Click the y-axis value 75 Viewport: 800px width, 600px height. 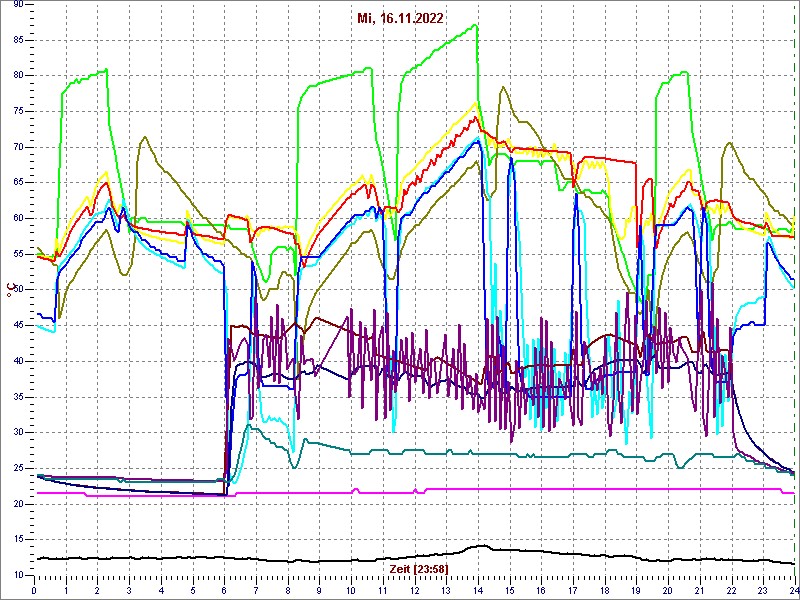click(17, 111)
